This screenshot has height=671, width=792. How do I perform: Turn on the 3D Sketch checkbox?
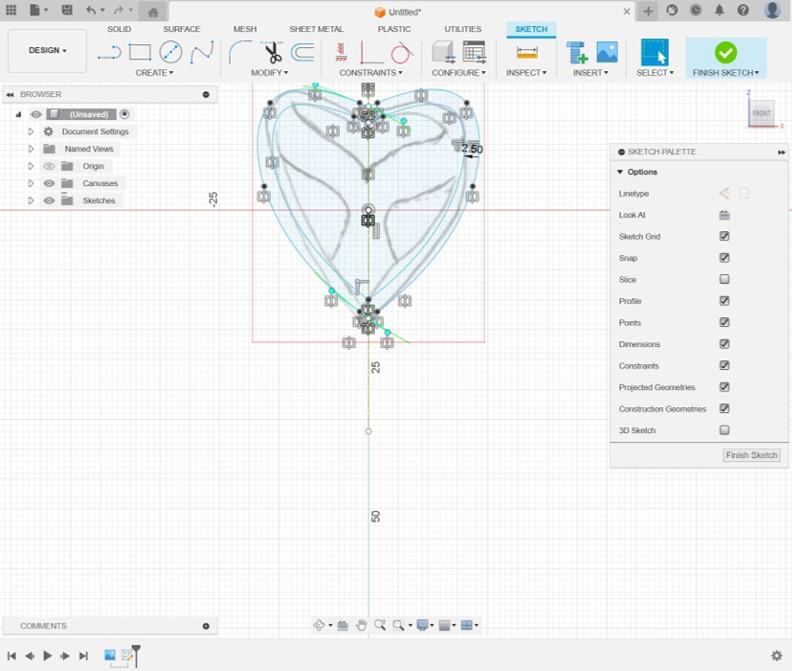coord(724,430)
